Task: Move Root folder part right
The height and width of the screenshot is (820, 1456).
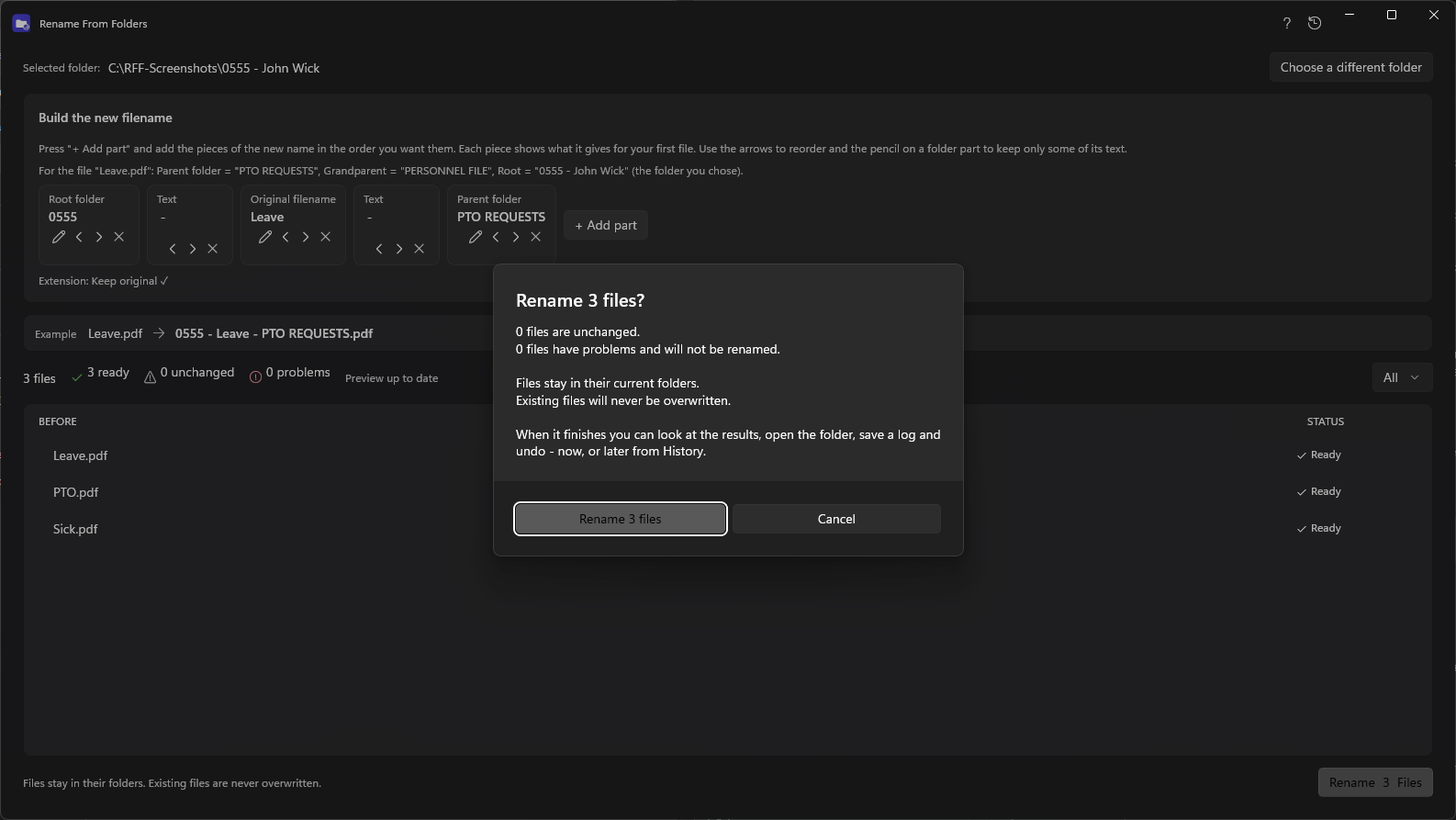Action: coord(99,237)
